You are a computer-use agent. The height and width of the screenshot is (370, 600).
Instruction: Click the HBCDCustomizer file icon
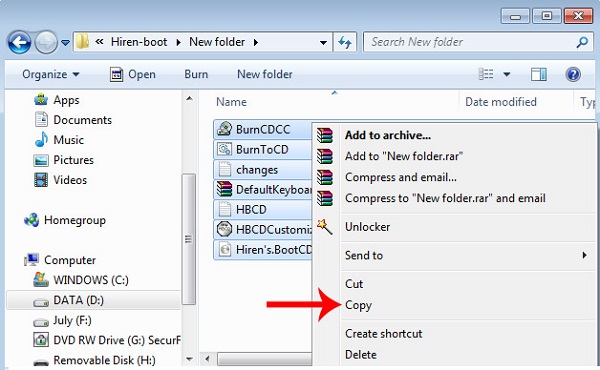click(224, 229)
